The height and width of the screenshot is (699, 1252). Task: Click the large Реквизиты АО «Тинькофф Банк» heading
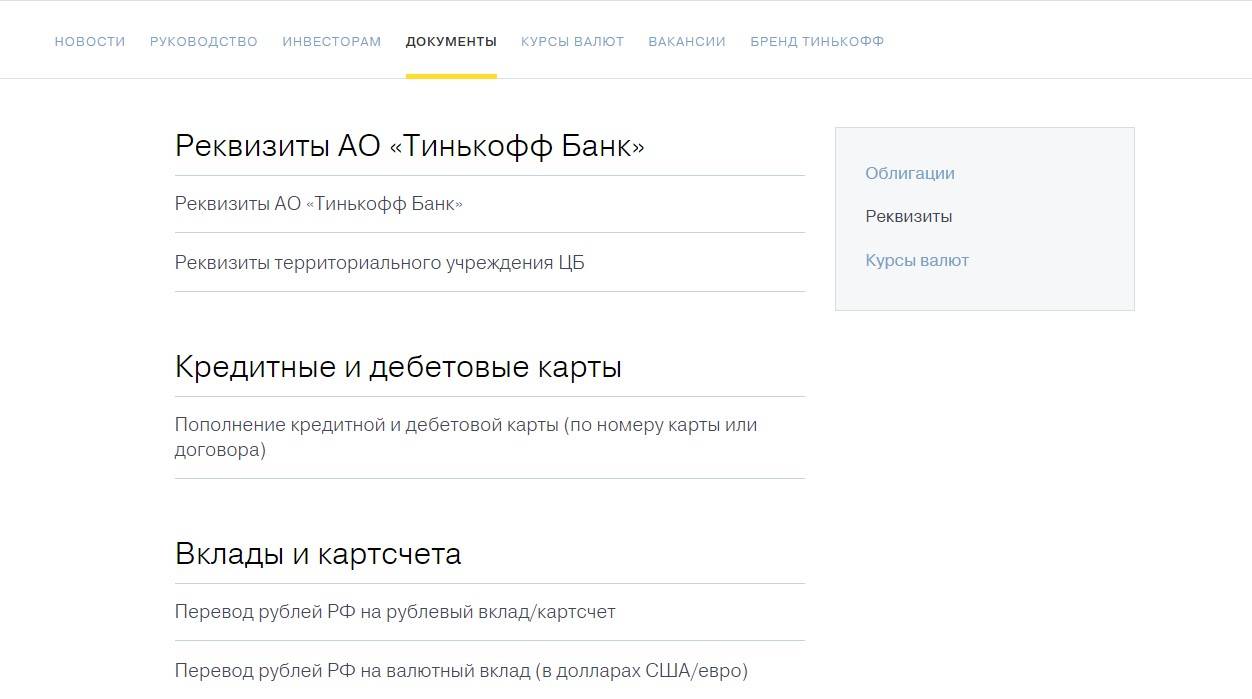coord(410,146)
